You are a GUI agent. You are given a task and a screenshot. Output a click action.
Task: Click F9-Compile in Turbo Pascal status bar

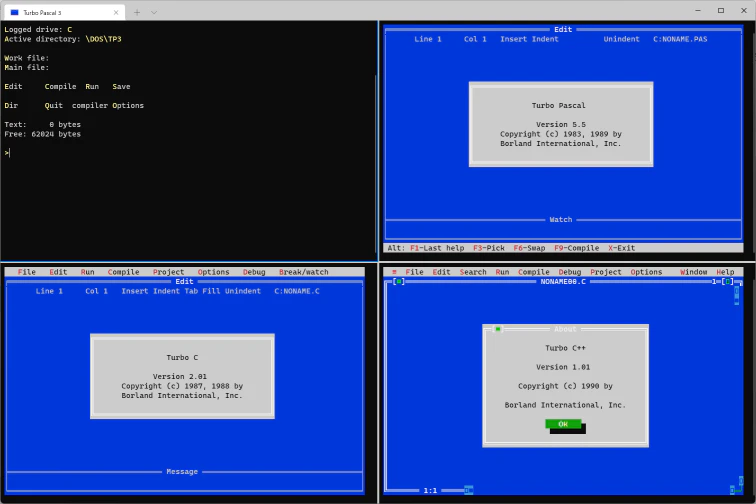click(577, 248)
